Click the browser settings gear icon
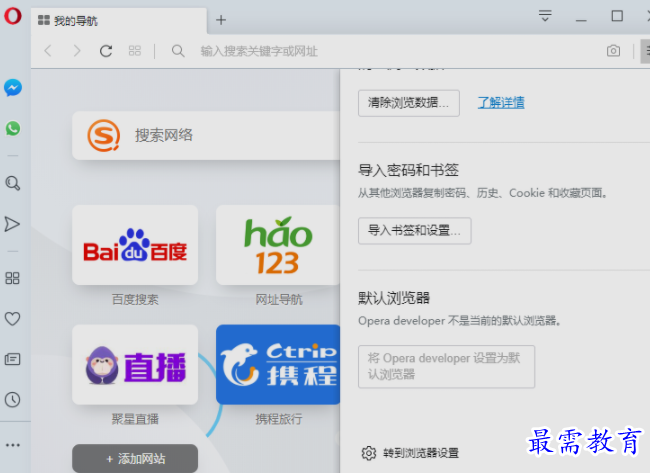Image resolution: width=650 pixels, height=473 pixels. [x=369, y=453]
